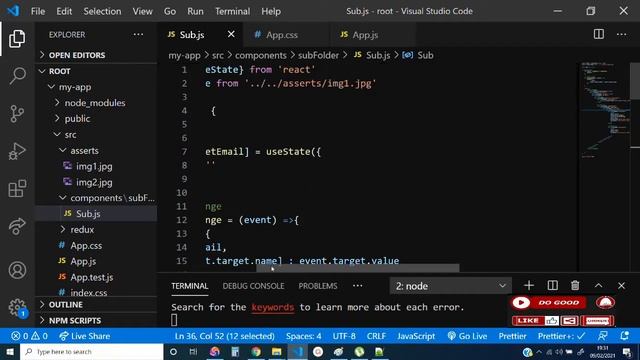640x360 pixels.
Task: Open the Extensions view
Action: point(17,188)
